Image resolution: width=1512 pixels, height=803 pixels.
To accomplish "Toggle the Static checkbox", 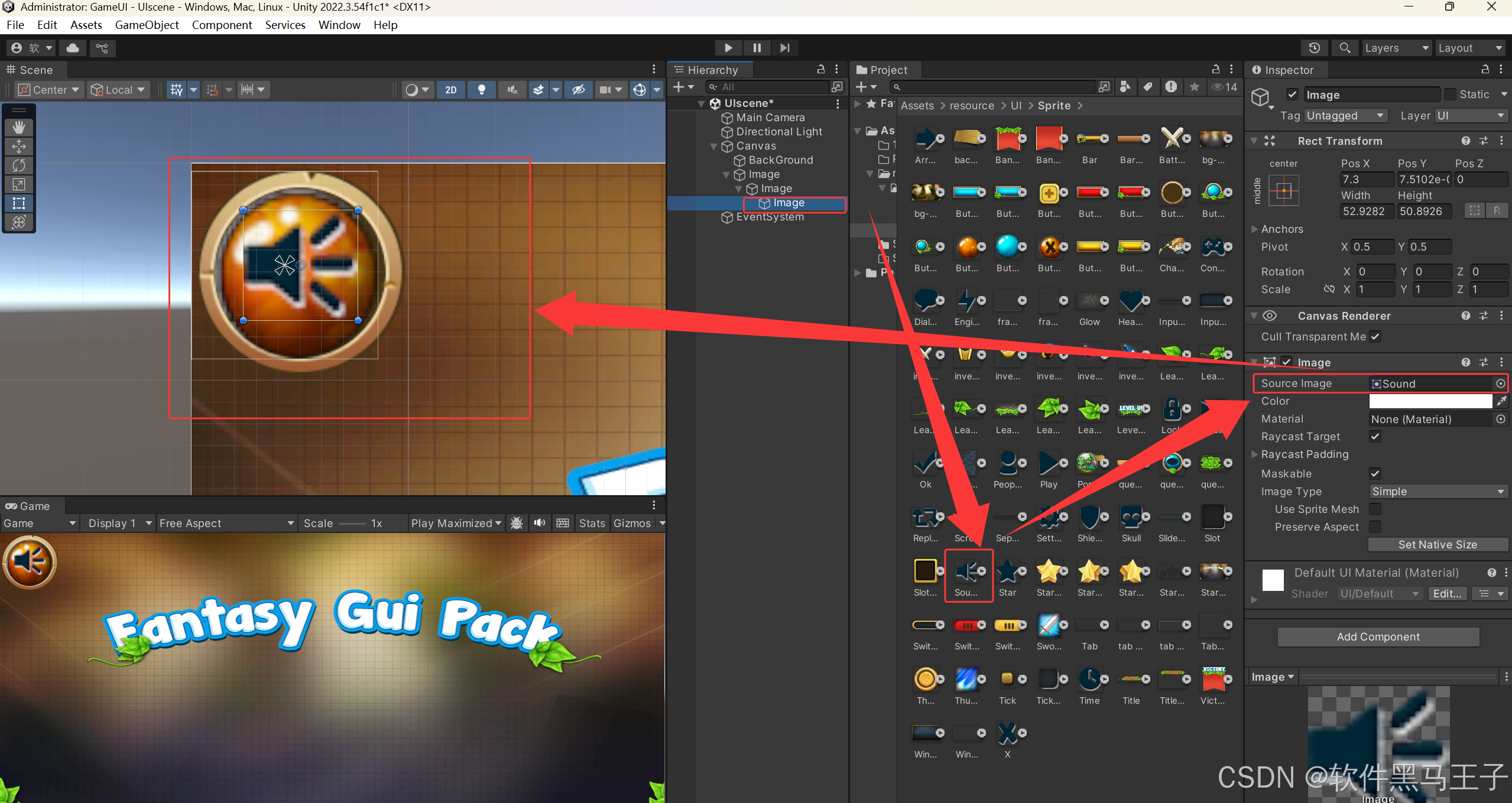I will point(1450,95).
